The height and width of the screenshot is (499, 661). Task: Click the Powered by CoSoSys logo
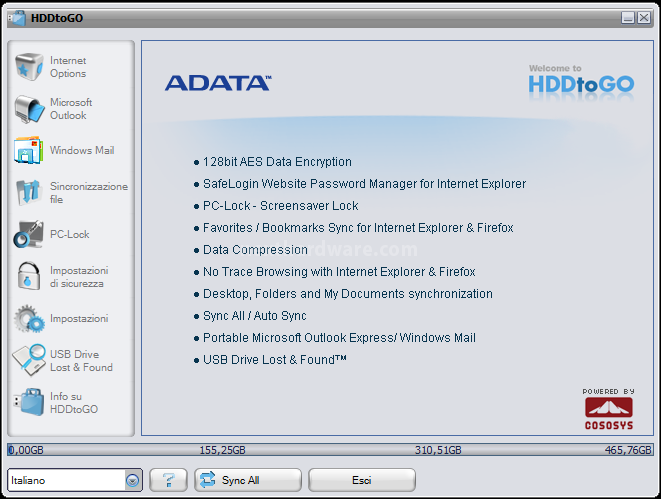tap(608, 409)
